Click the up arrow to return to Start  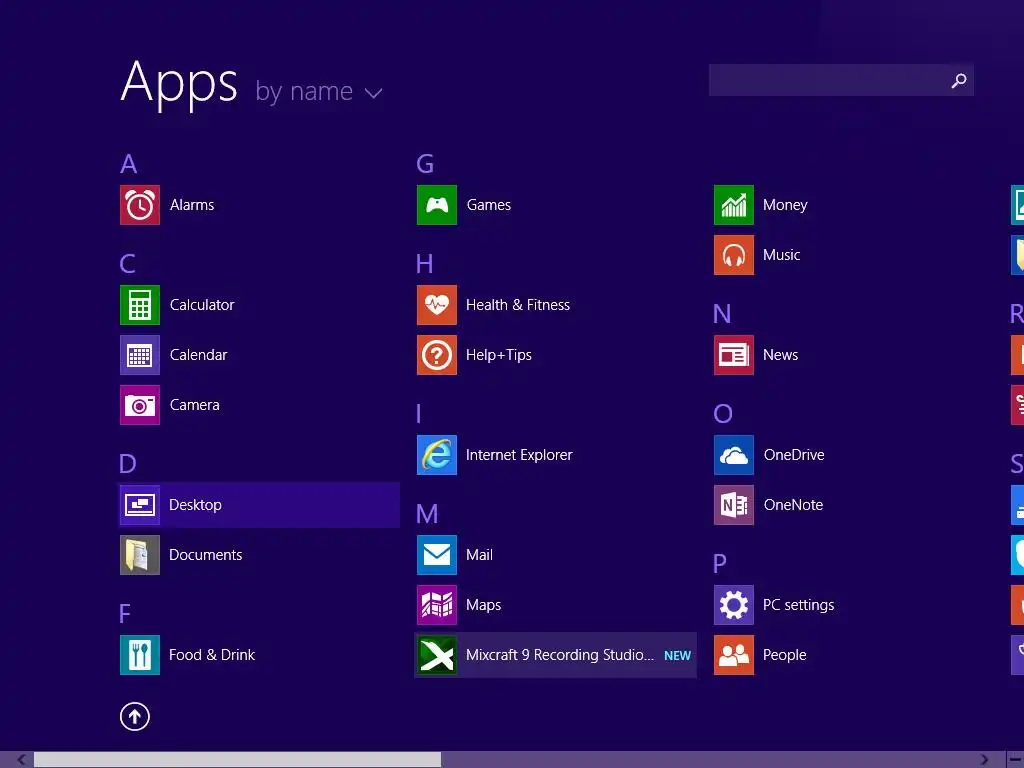click(x=135, y=716)
